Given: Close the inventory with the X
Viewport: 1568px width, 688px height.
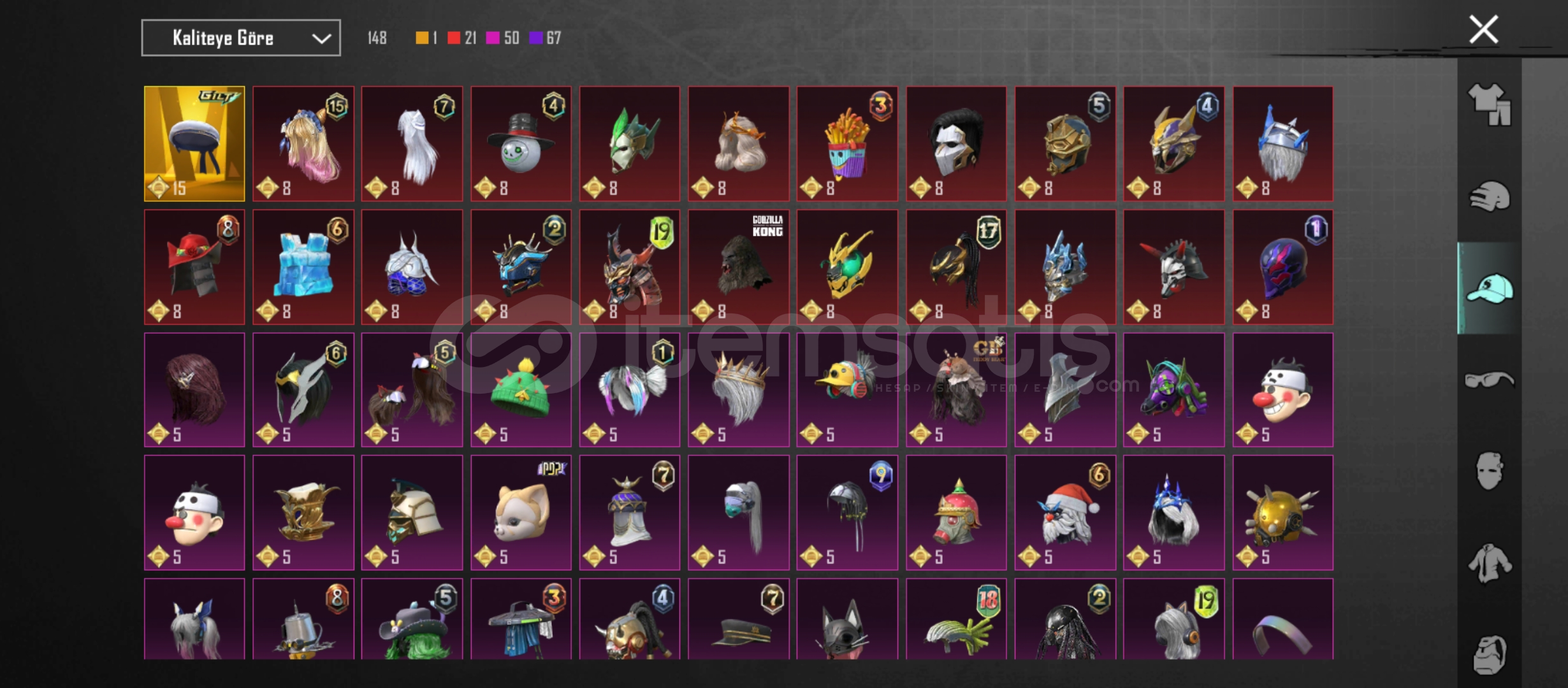Looking at the screenshot, I should point(1484,30).
